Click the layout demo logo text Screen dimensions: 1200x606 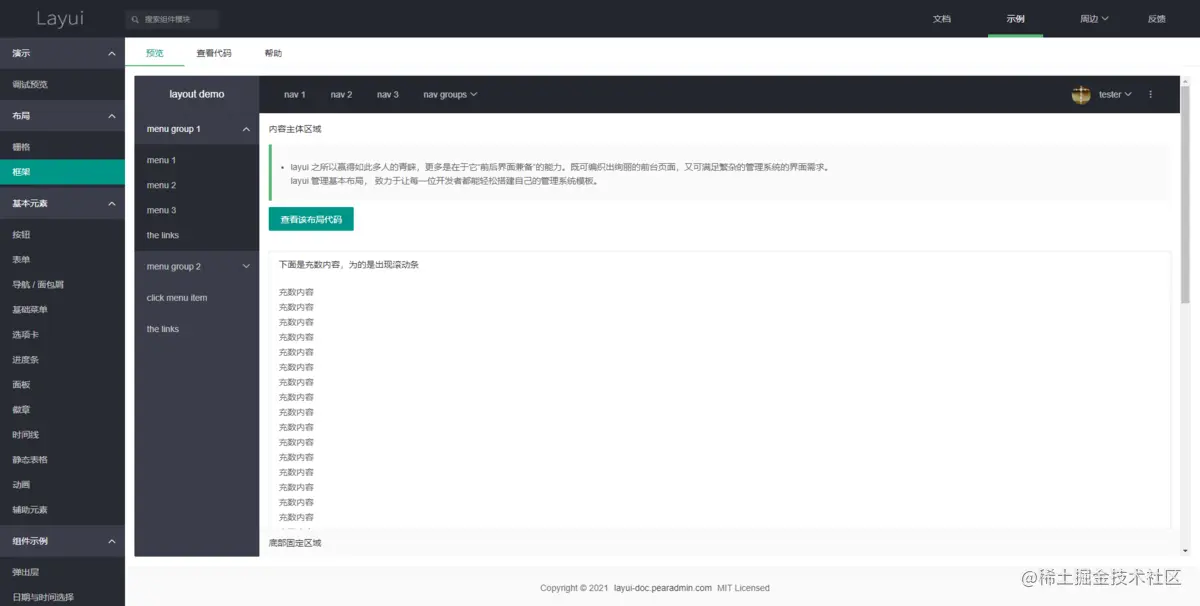pos(197,94)
